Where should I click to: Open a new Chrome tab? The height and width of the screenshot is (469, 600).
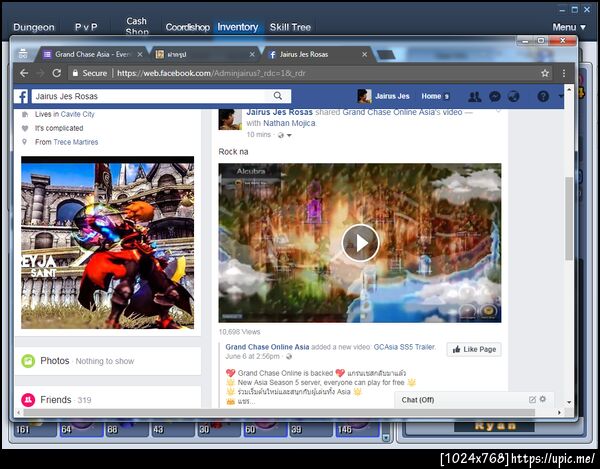(x=386, y=55)
